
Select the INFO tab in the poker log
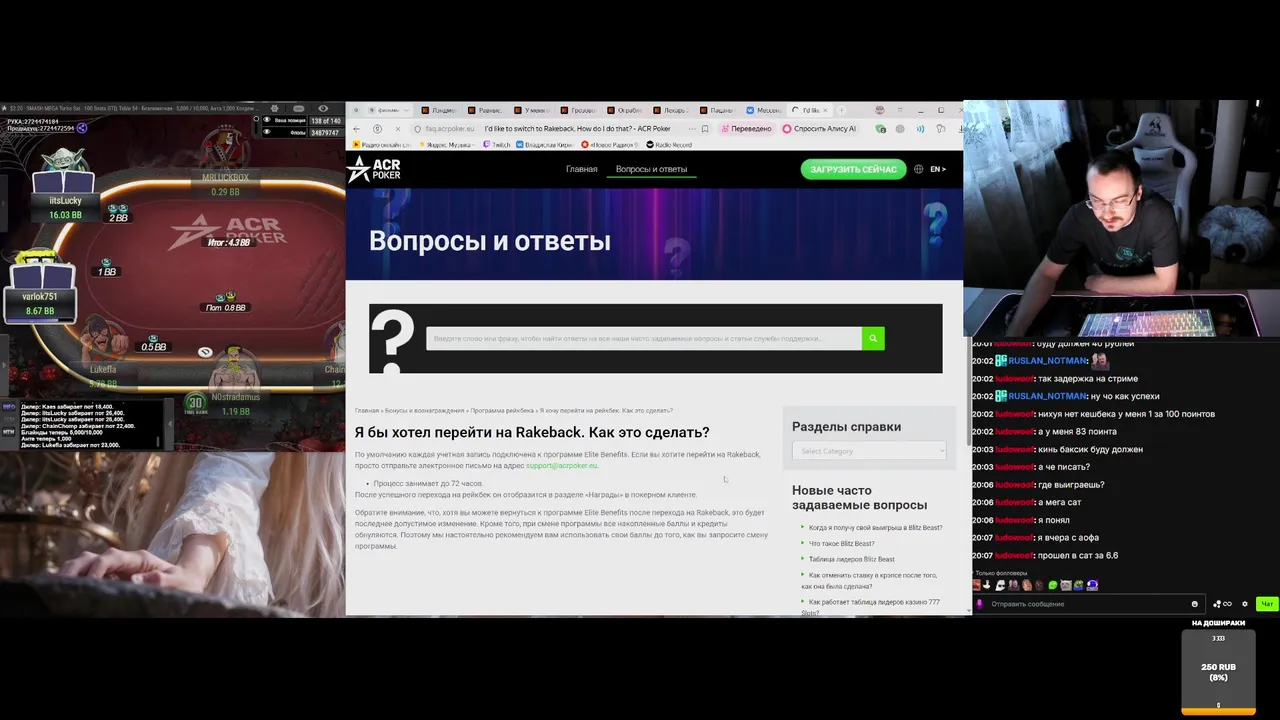[8, 407]
